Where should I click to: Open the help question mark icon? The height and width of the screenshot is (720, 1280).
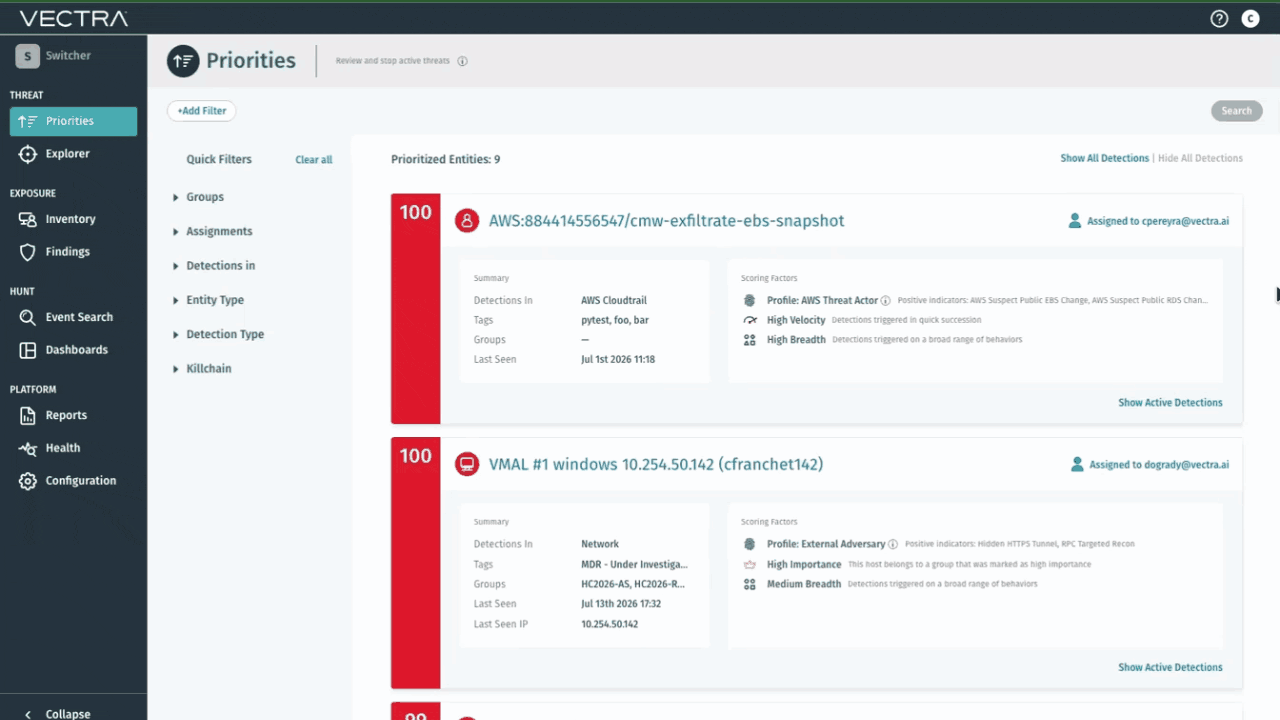click(1219, 18)
